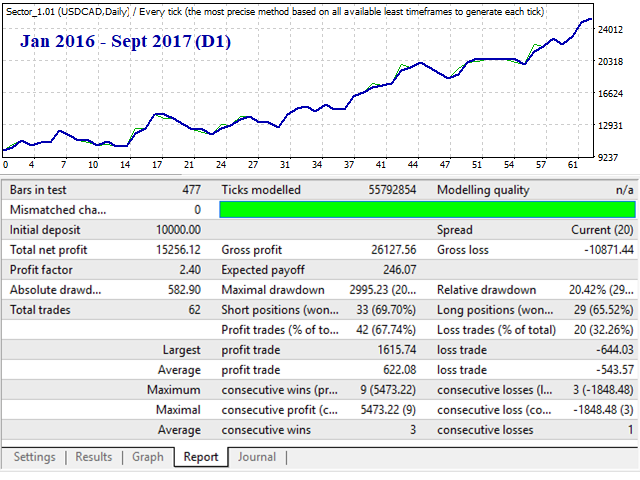Click the trade number 31 axis marker
Image resolution: width=640 pixels, height=480 pixels.
tap(284, 164)
